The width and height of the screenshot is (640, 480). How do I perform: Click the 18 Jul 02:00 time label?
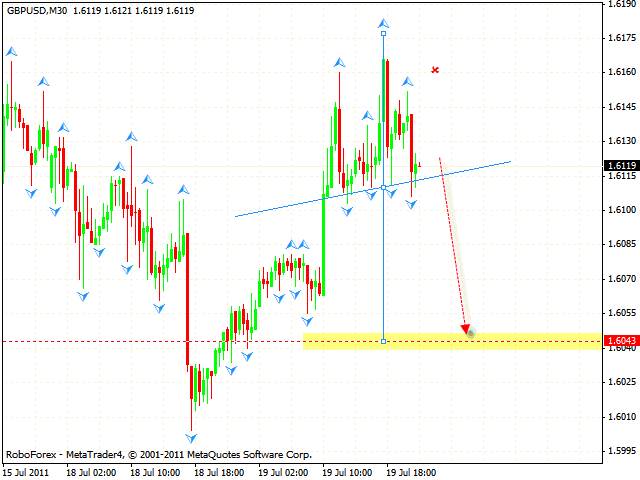[x=91, y=473]
